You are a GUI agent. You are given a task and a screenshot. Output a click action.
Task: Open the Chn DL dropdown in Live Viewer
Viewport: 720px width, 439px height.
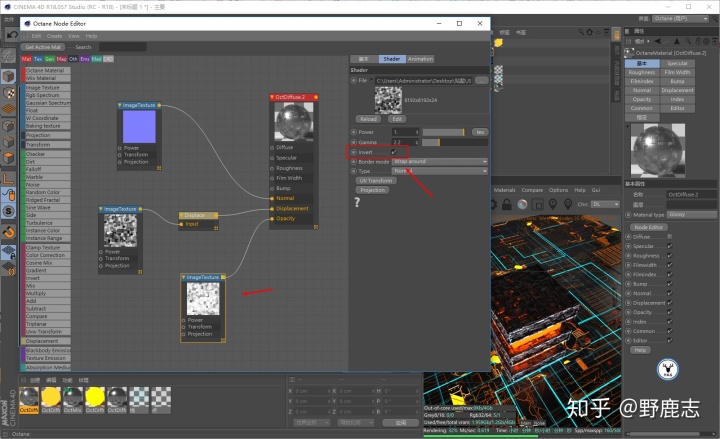coord(605,204)
